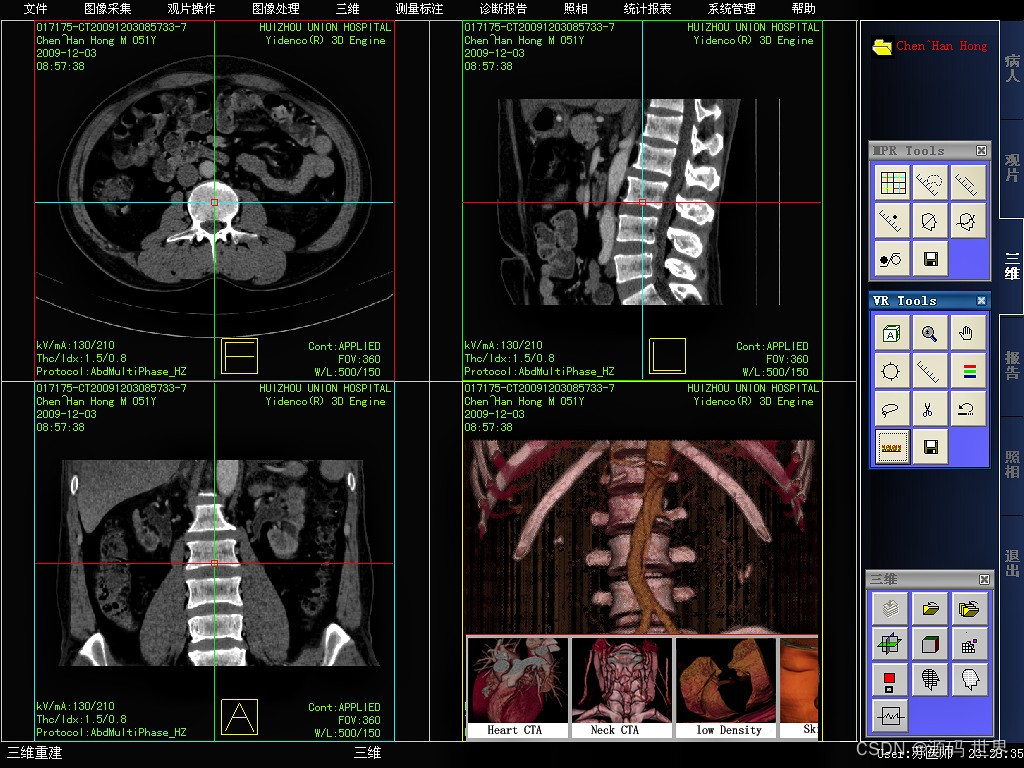The height and width of the screenshot is (768, 1024).
Task: Open the 统计报表 menu
Action: (647, 8)
